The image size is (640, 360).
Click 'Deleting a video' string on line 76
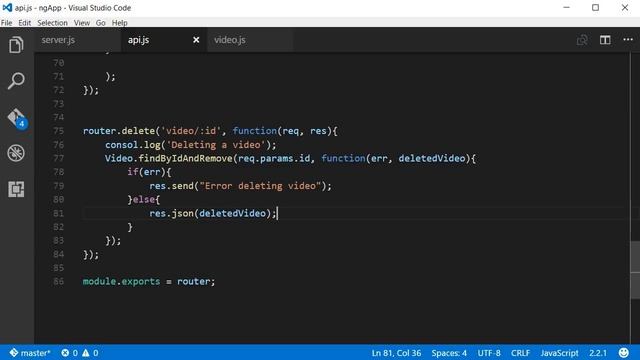[216, 145]
